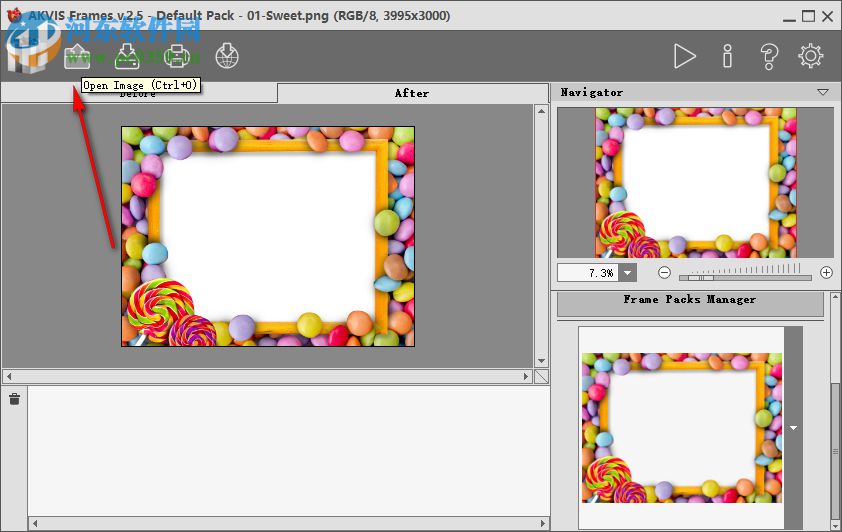Click image canvas vertical scrollbar up arrow
The image size is (842, 532).
[x=541, y=111]
